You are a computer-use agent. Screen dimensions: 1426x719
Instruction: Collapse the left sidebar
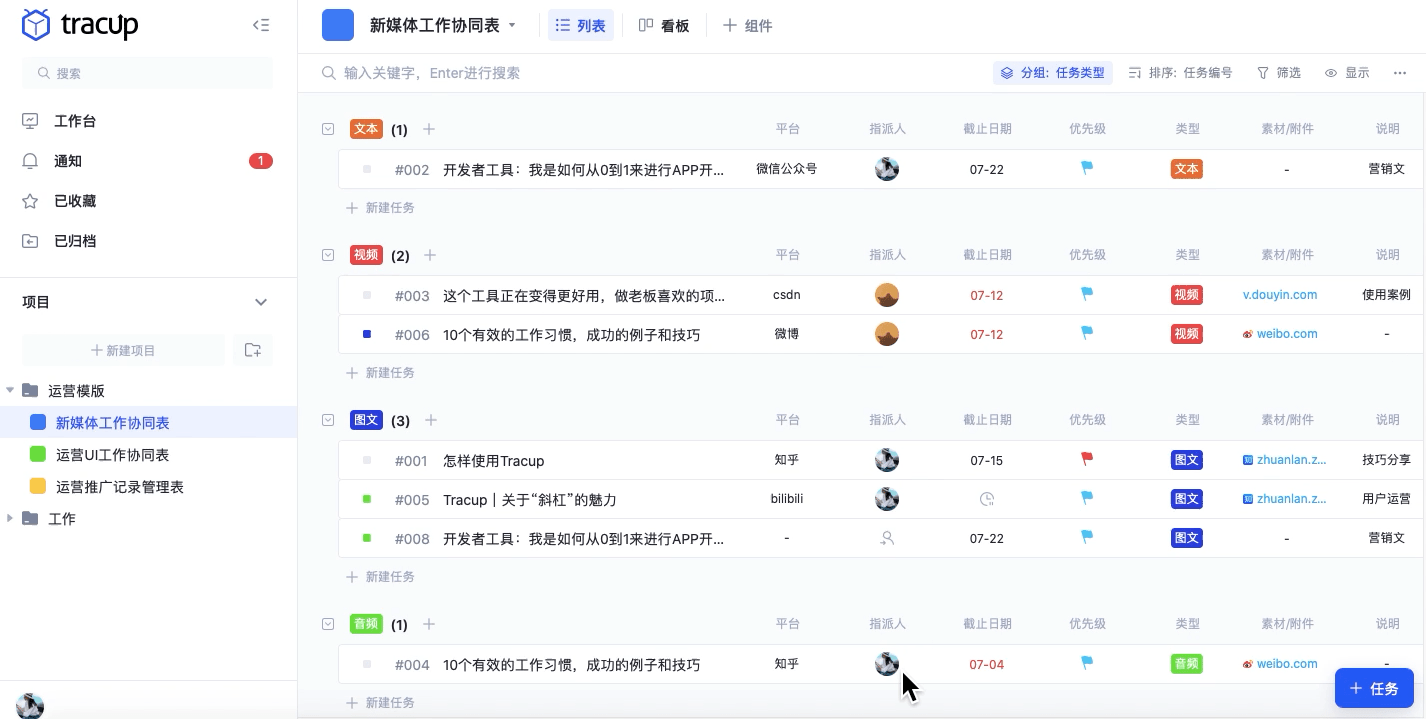261,25
